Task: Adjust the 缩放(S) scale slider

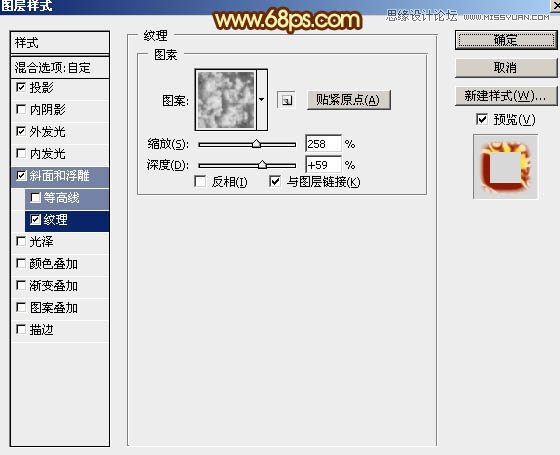Action: tap(256, 144)
